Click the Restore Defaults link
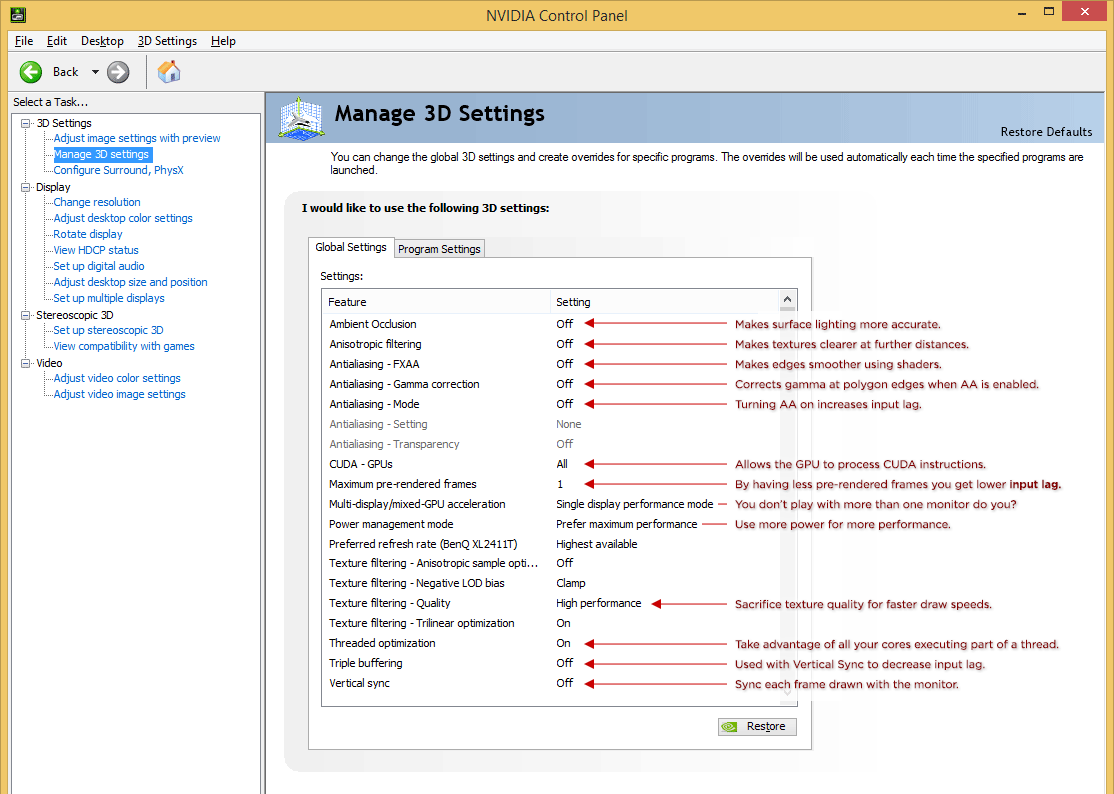Image resolution: width=1114 pixels, height=794 pixels. coord(1046,132)
